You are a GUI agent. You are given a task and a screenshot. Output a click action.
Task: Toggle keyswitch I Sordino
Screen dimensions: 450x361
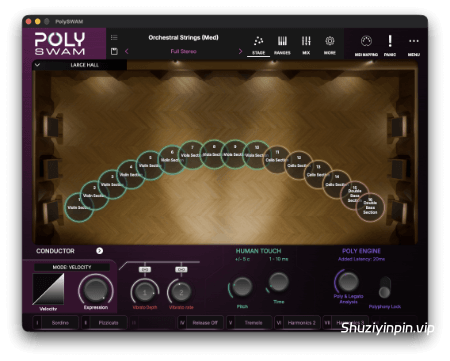(56, 323)
